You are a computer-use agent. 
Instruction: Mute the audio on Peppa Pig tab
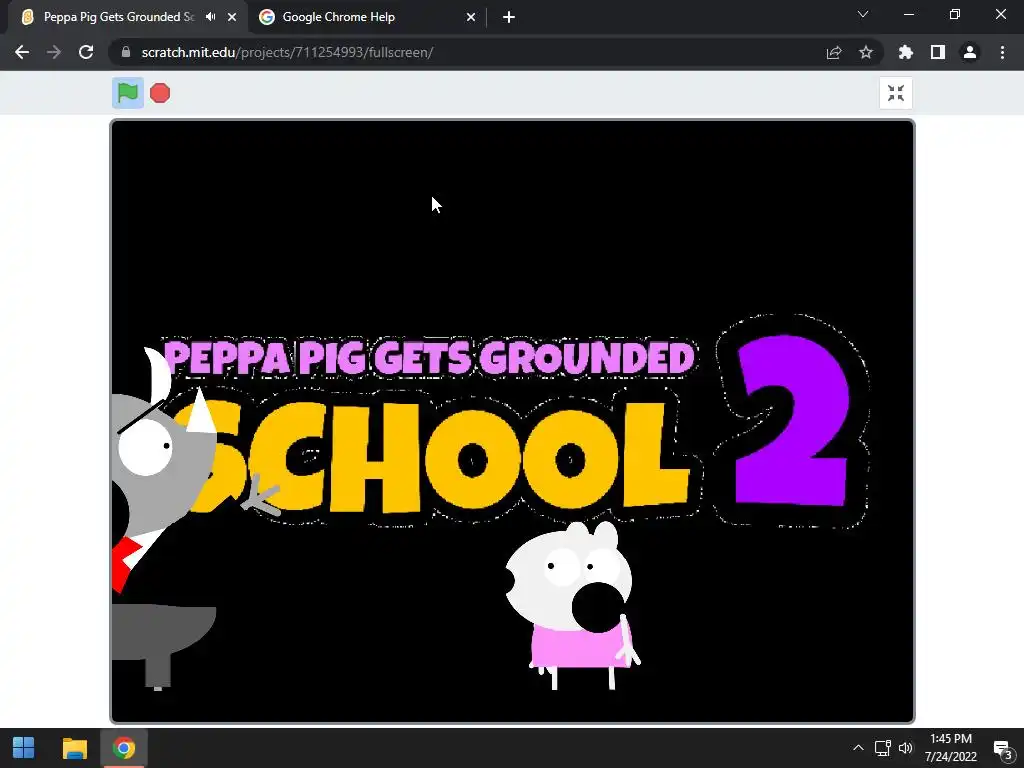point(210,17)
